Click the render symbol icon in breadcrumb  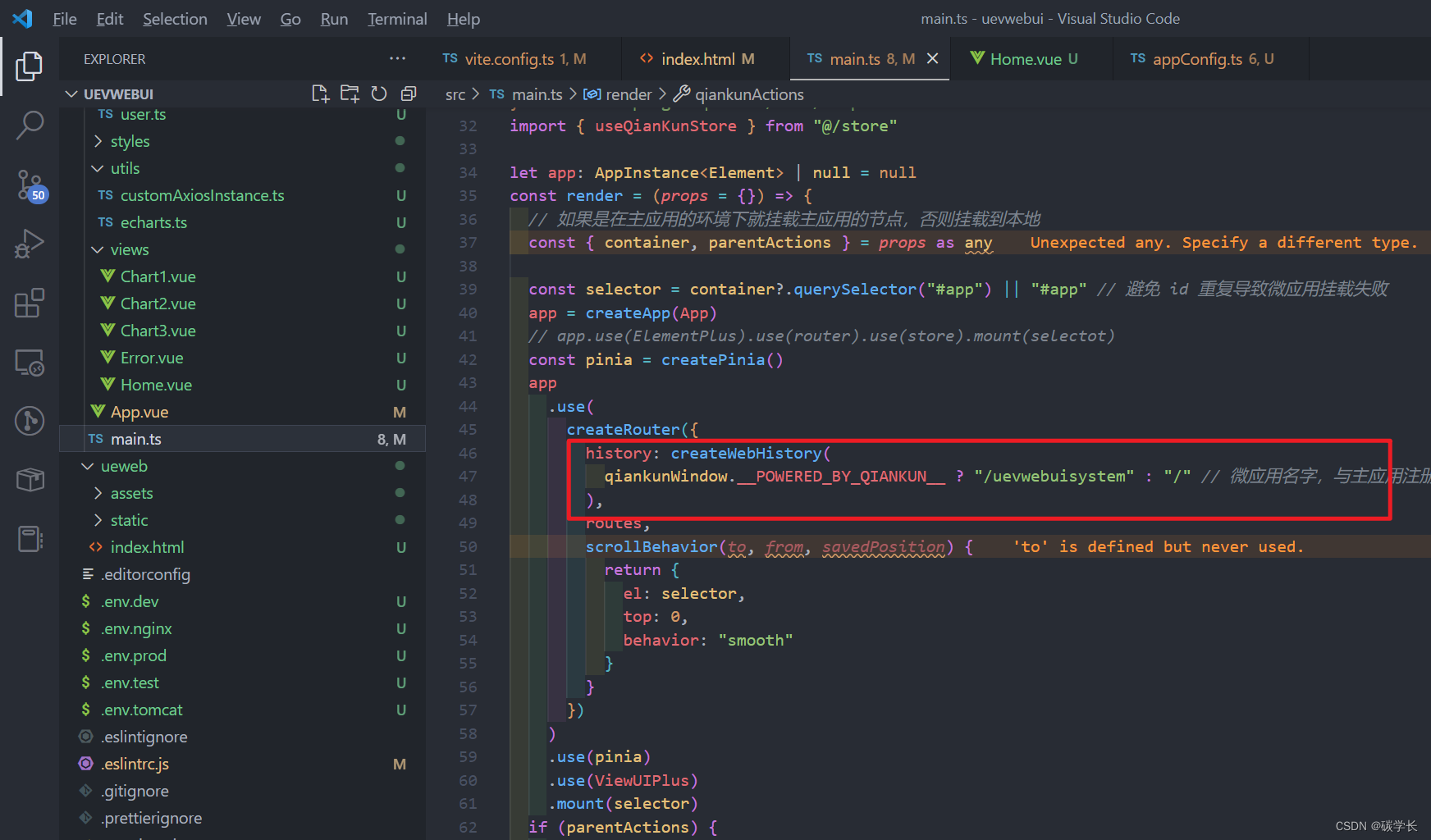592,94
